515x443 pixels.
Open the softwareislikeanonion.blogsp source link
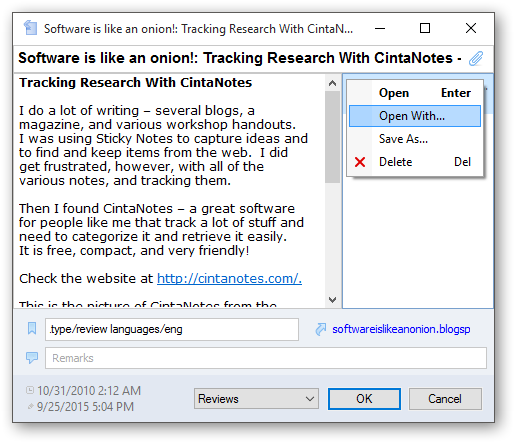click(x=401, y=329)
